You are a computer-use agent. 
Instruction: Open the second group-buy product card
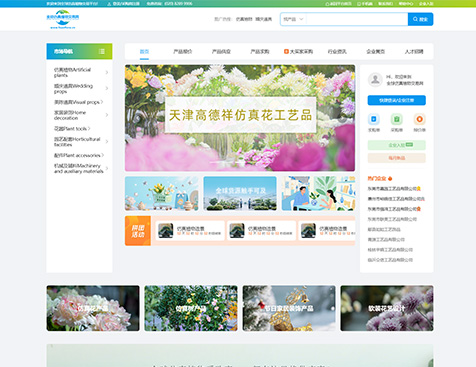click(261, 231)
